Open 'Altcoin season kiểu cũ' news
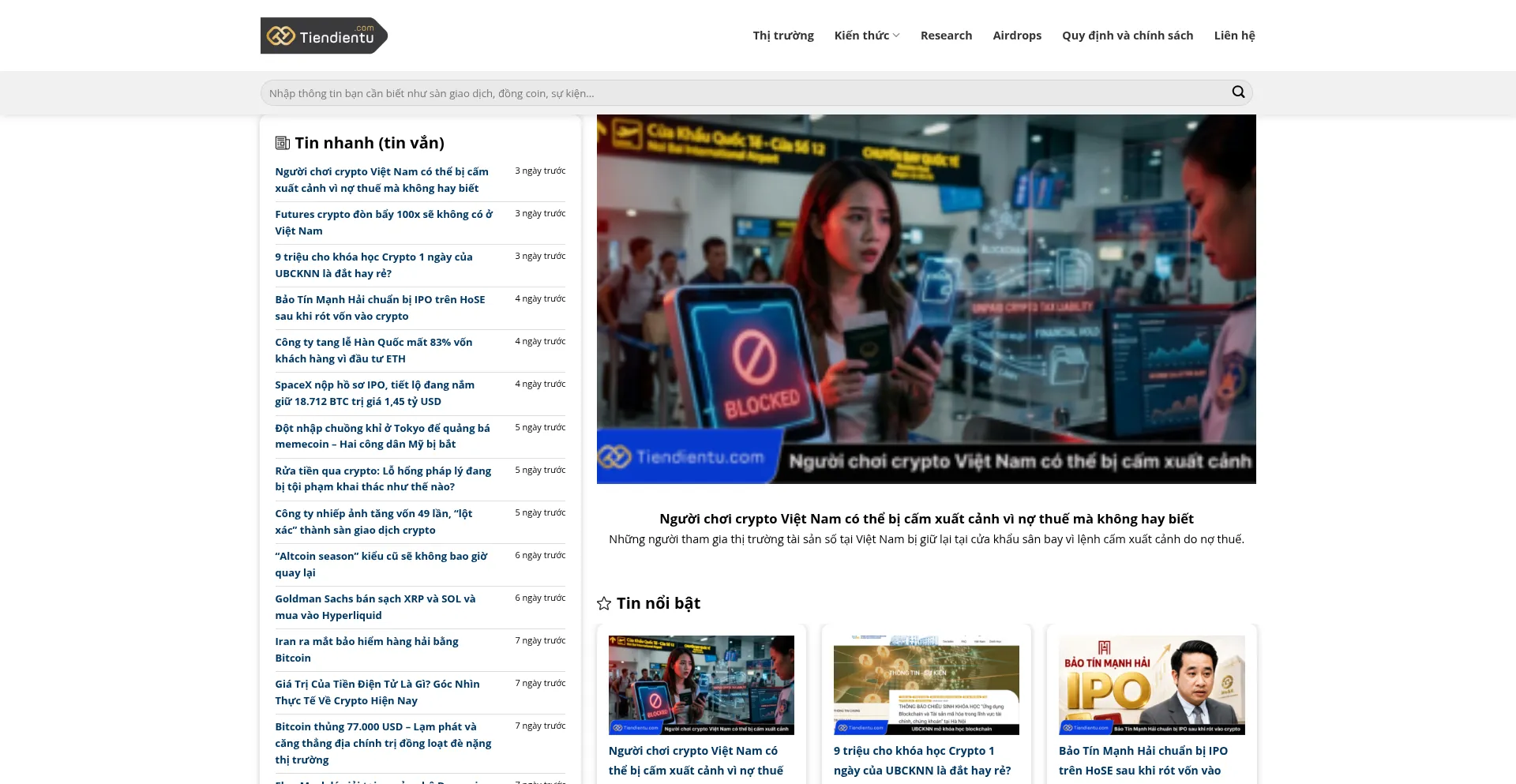1516x784 pixels. (381, 565)
